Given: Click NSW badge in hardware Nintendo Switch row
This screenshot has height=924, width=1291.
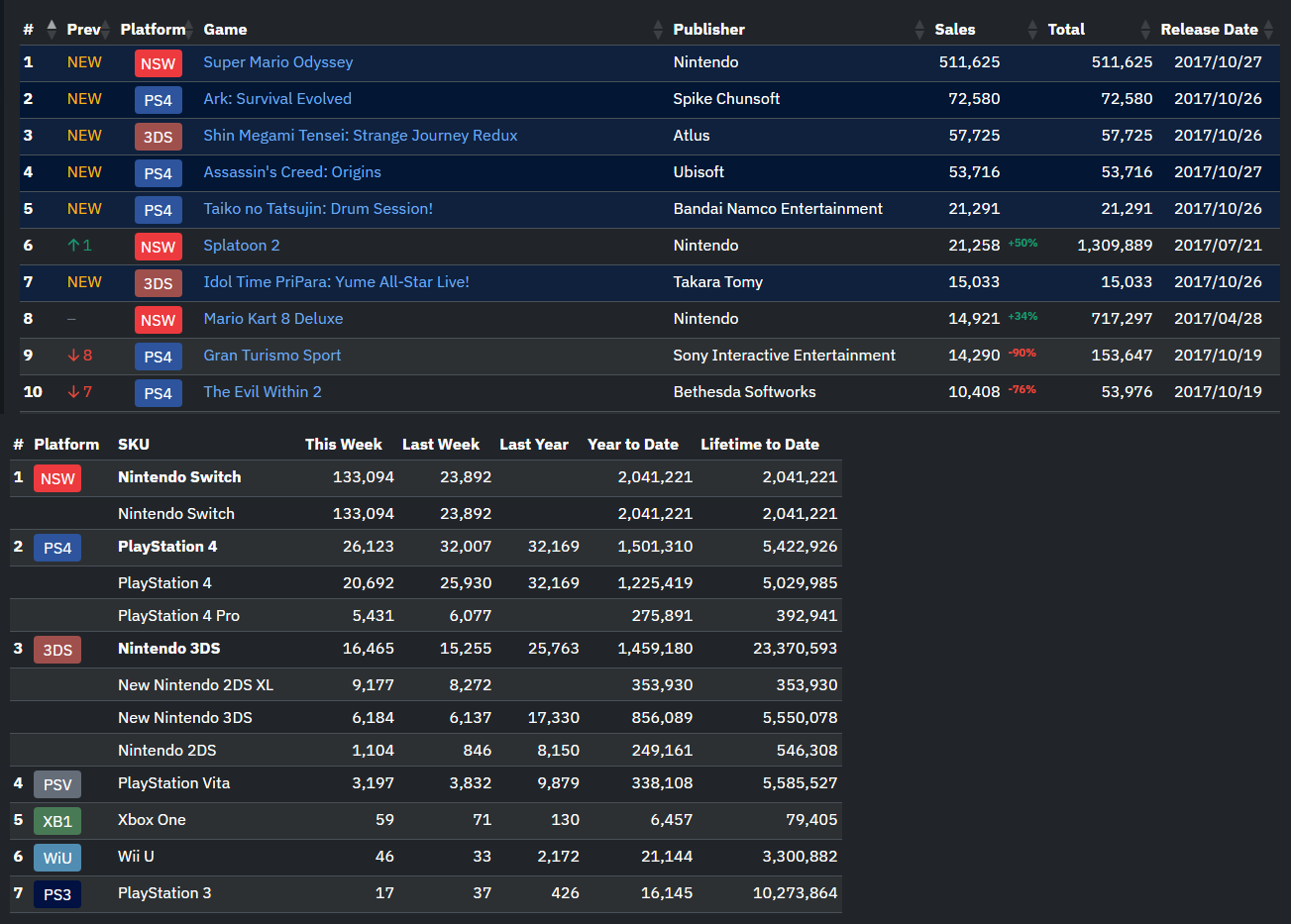Looking at the screenshot, I should click(x=57, y=479).
